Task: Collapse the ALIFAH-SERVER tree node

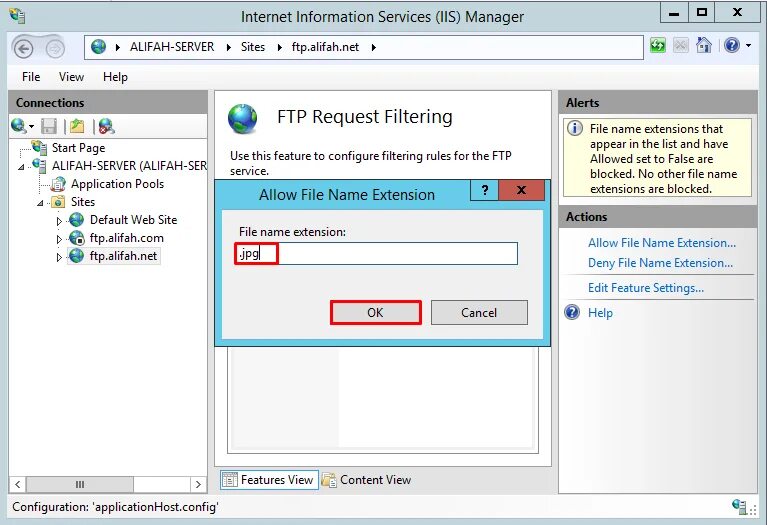Action: pos(21,167)
